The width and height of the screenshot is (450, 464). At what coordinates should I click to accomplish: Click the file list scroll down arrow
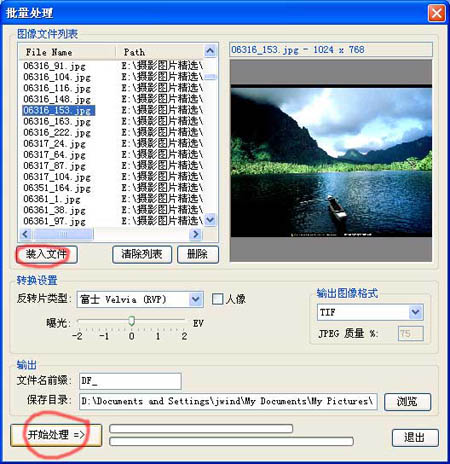click(210, 220)
